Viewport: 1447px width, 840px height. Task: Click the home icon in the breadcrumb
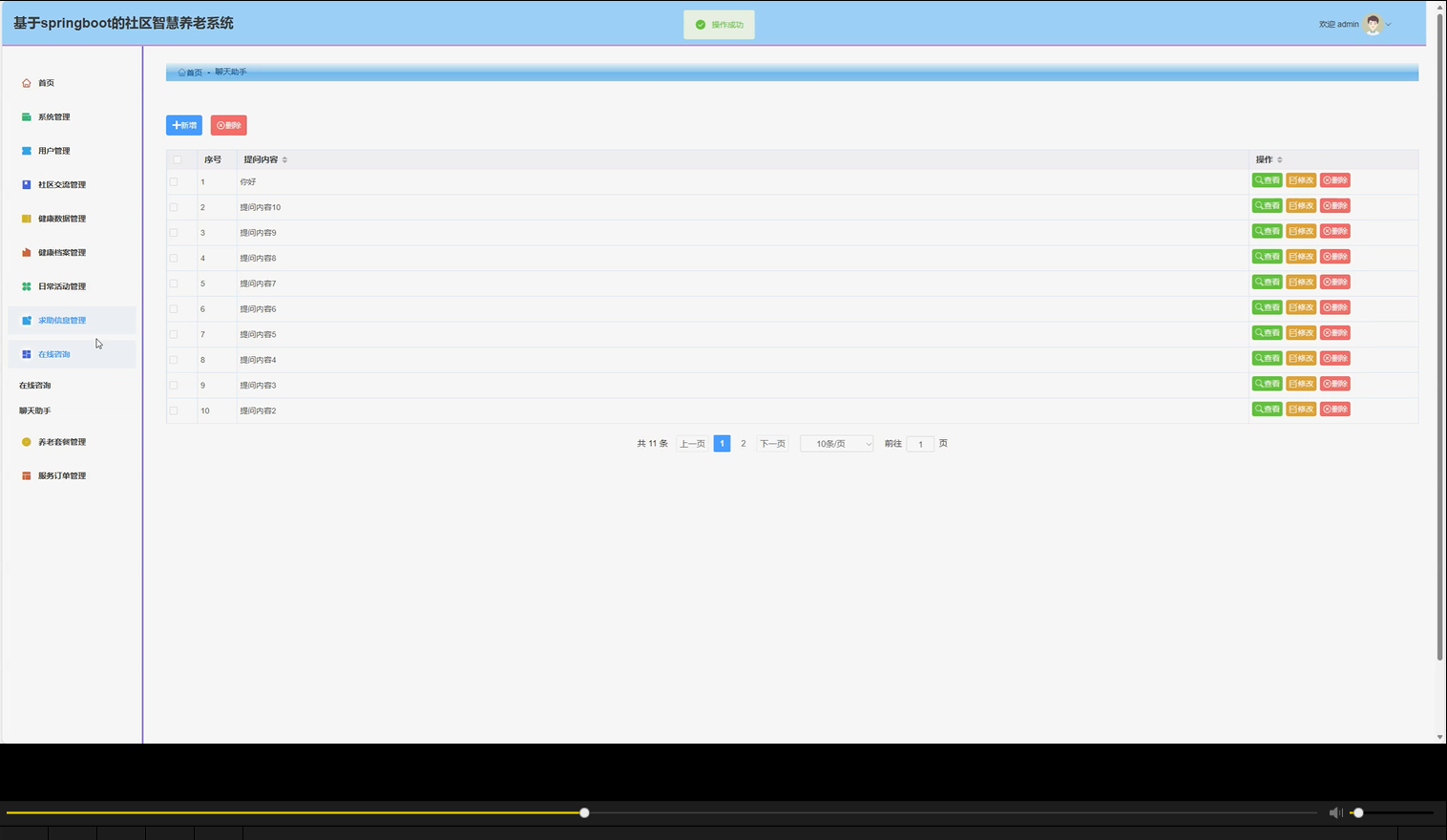pyautogui.click(x=181, y=73)
